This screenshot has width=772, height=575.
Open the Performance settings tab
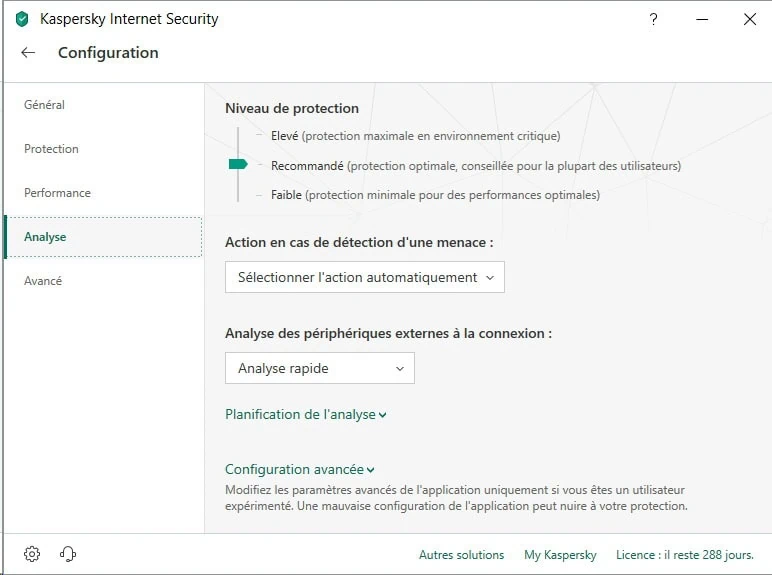click(57, 193)
